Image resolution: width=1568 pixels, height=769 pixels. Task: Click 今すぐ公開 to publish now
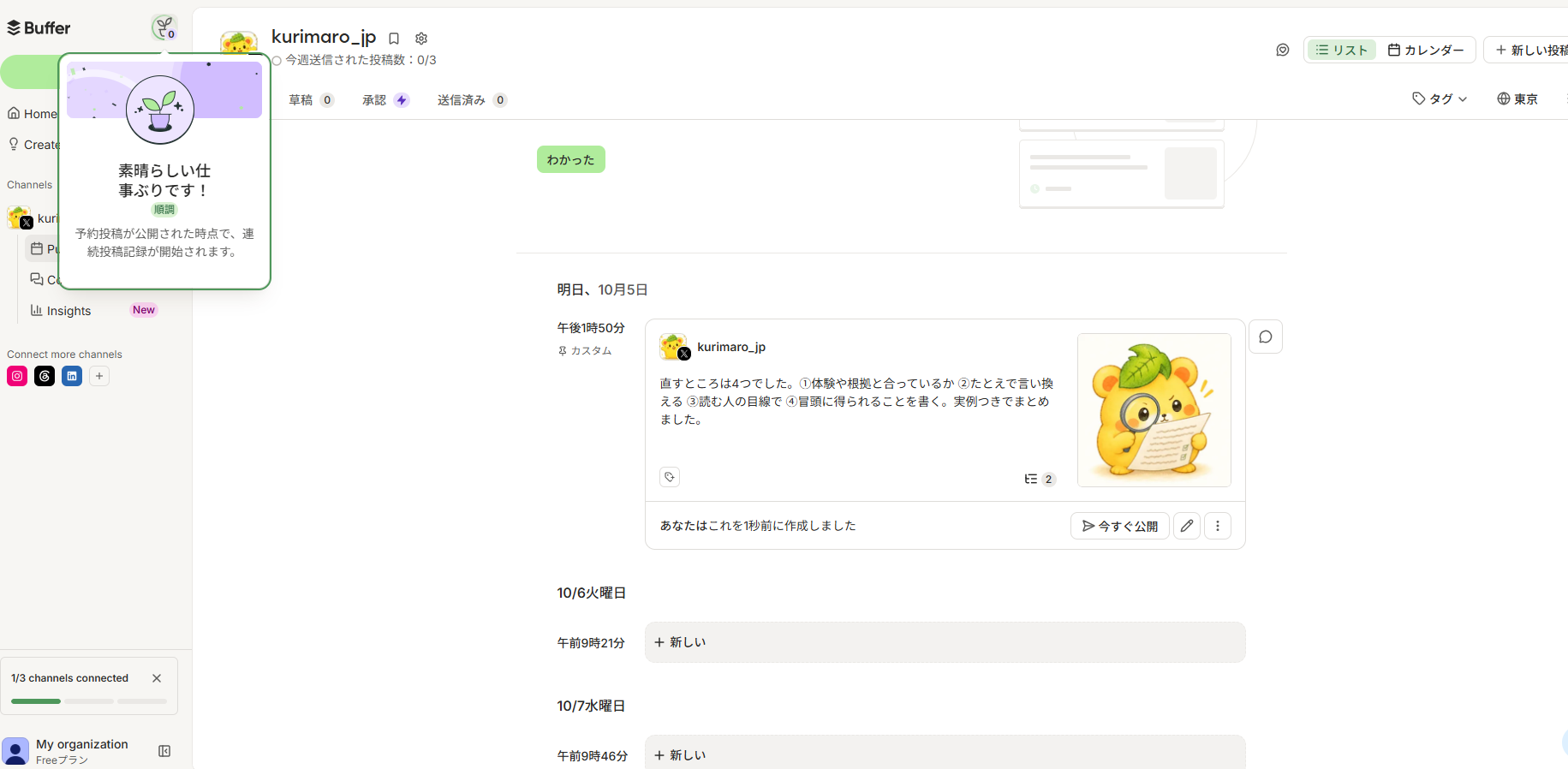[x=1120, y=526]
